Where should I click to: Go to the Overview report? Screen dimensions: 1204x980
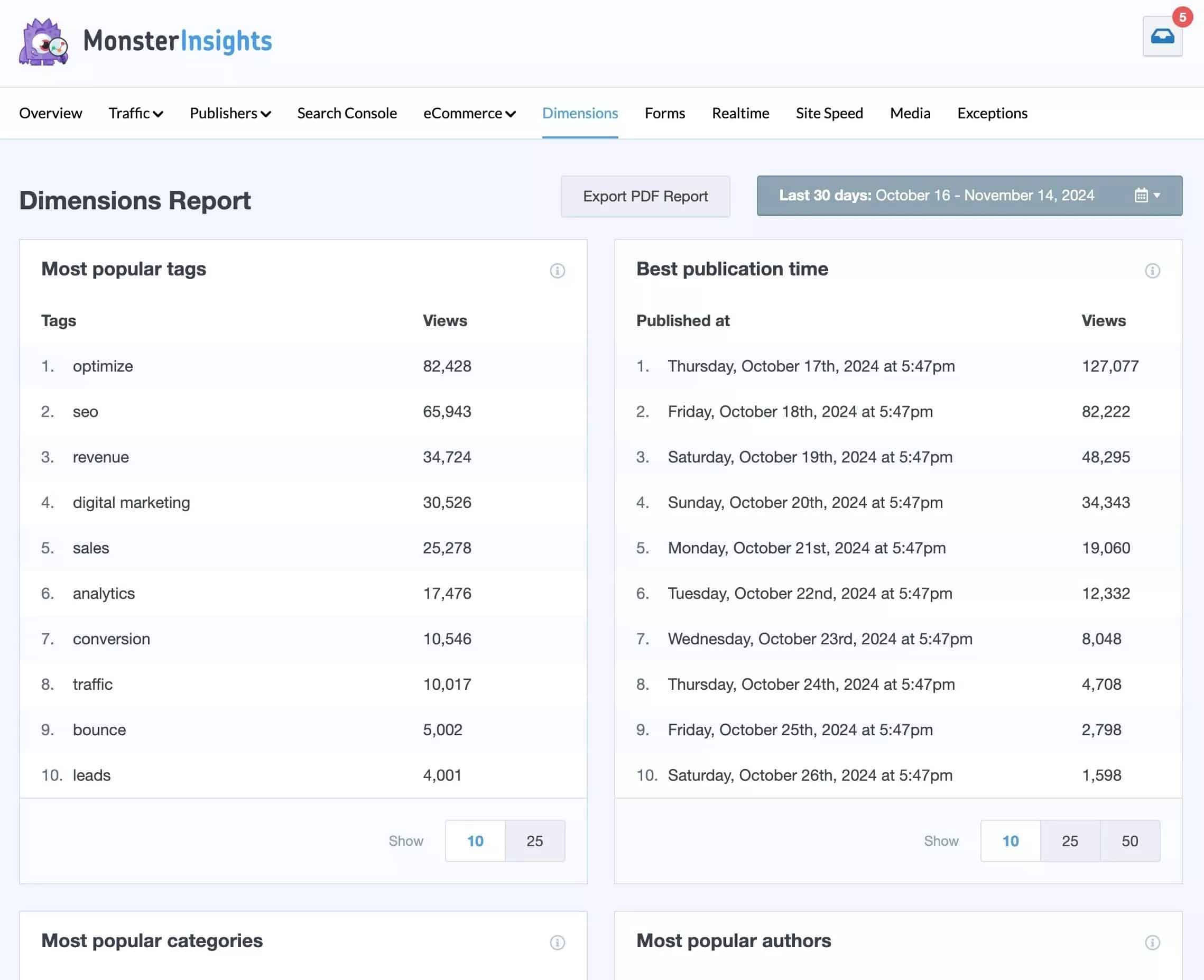coord(50,114)
